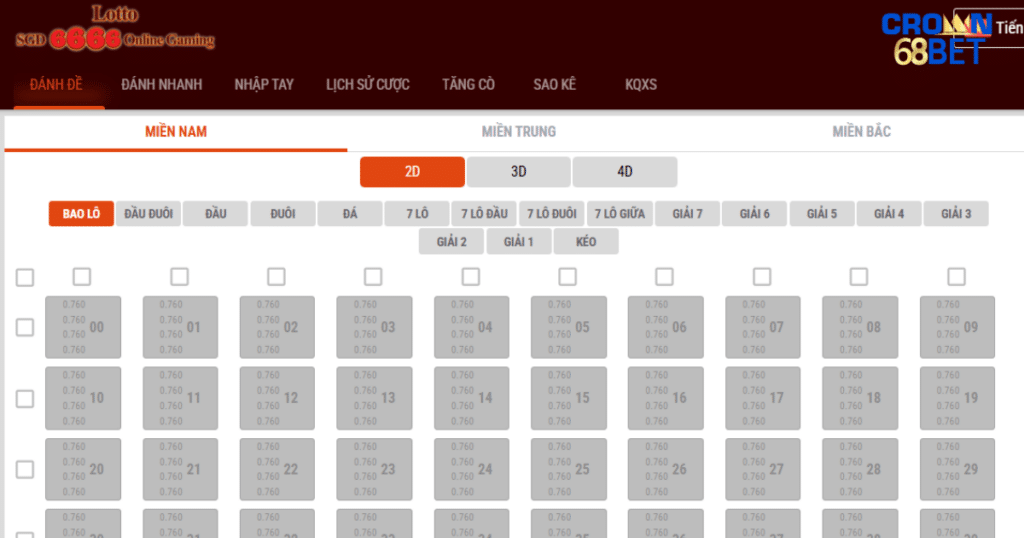Screen dimensions: 1024x538
Task: Open the Đánh Nhanh menu
Action: (x=161, y=85)
